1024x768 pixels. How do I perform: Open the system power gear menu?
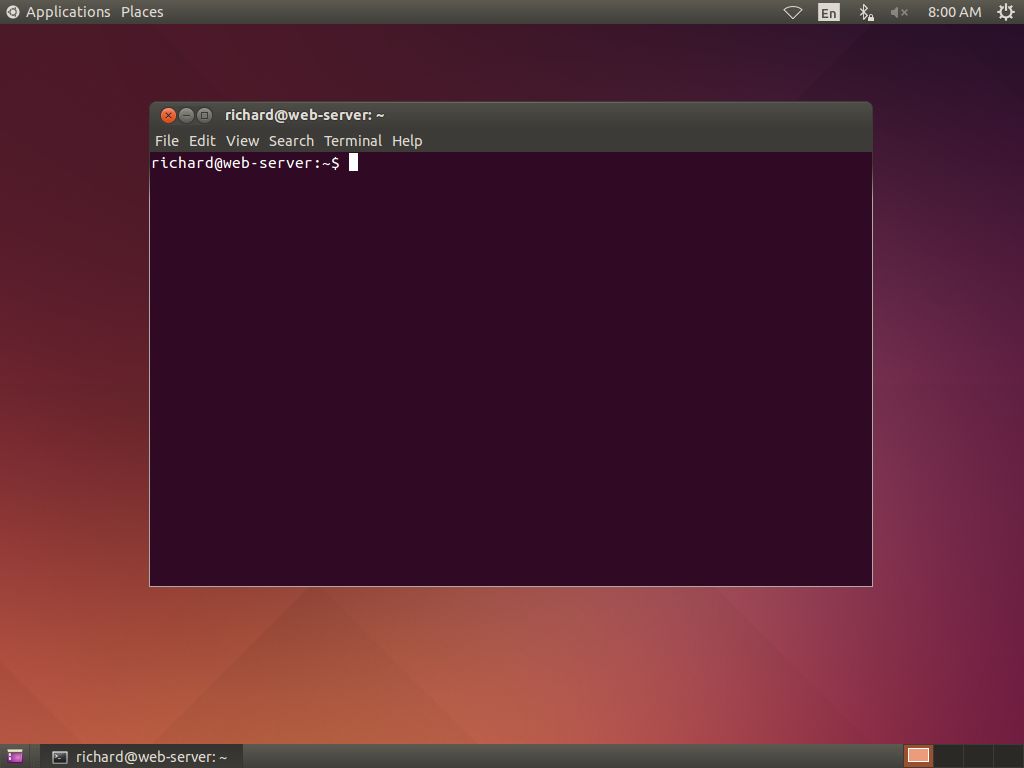1006,12
